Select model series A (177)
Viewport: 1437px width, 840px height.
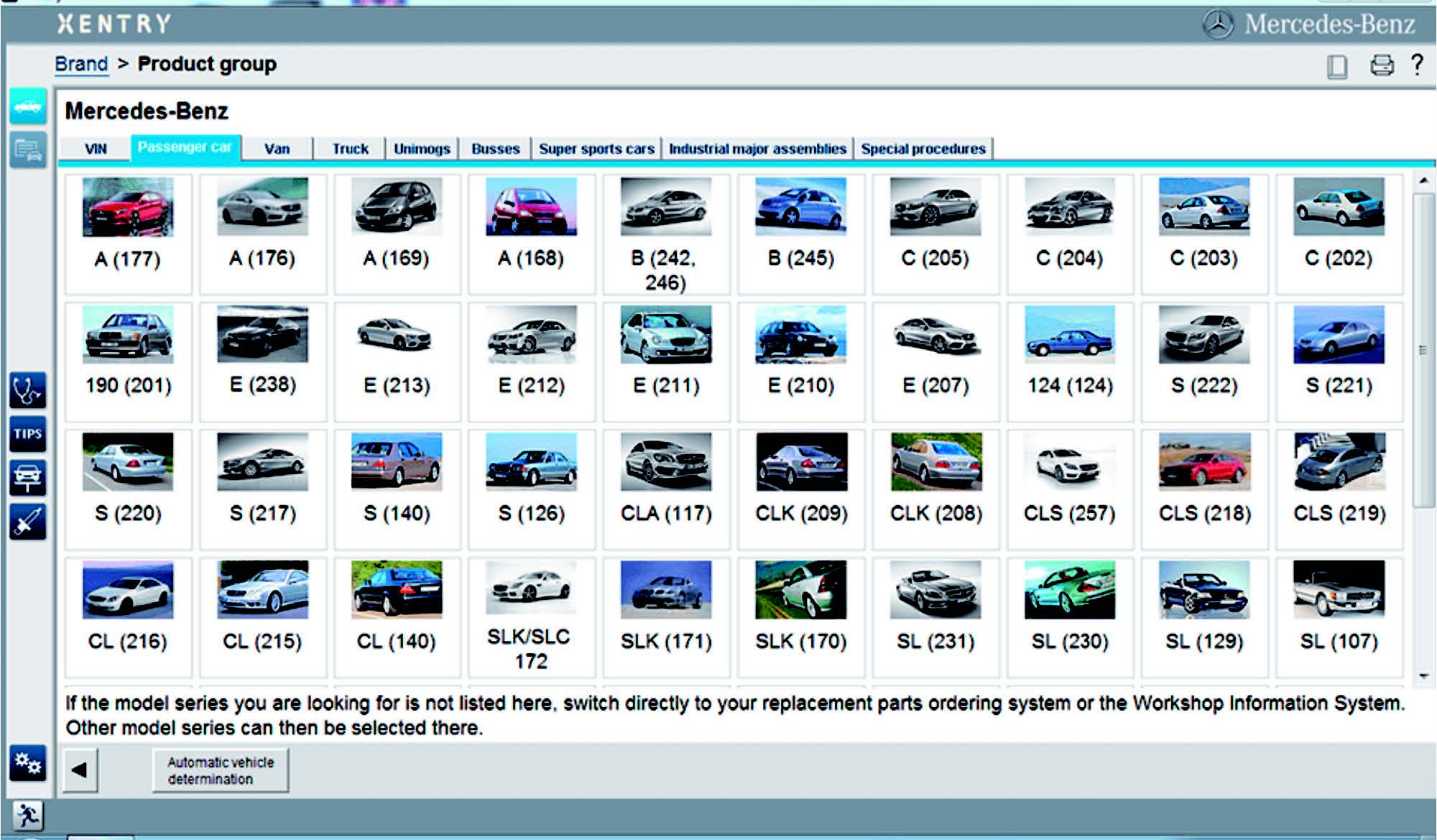(128, 234)
